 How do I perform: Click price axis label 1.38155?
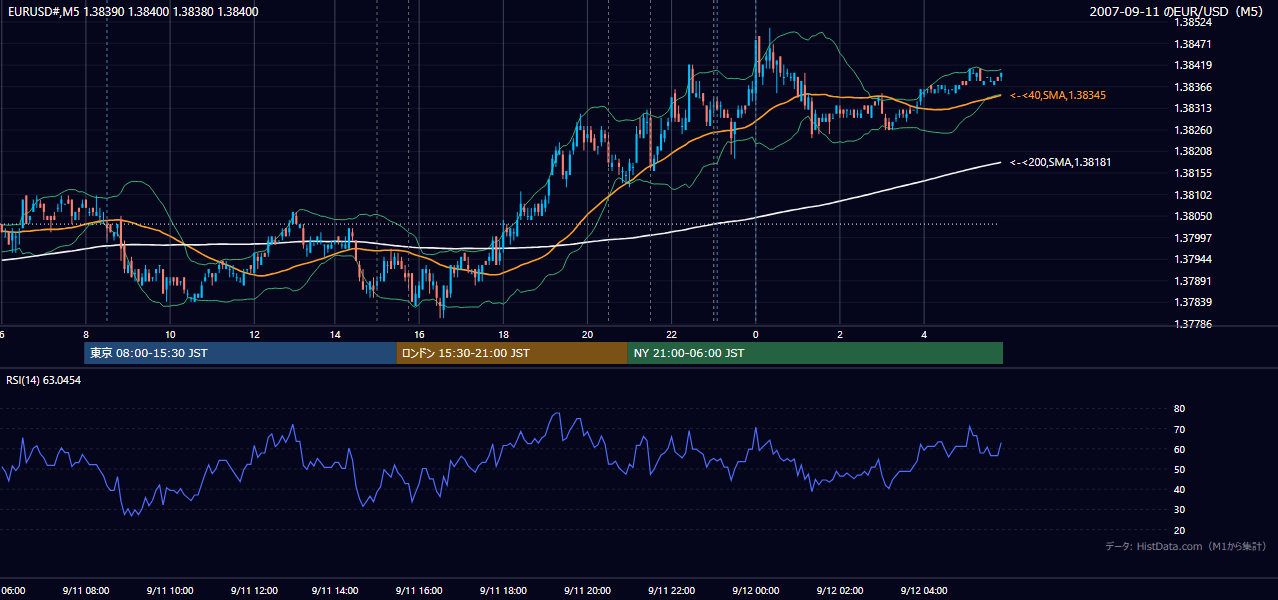pyautogui.click(x=1193, y=173)
